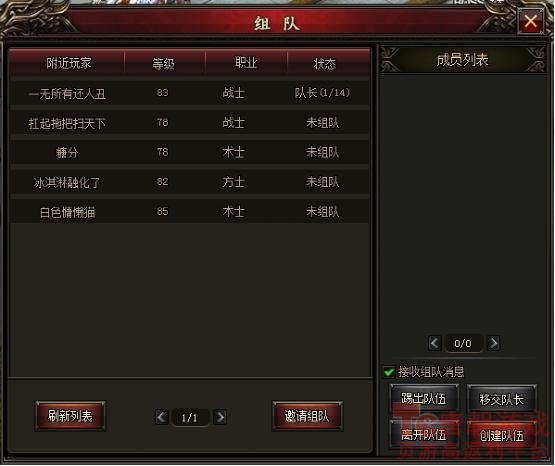Select player 白色慵懒猫 row
The height and width of the screenshot is (466, 555).
point(189,212)
